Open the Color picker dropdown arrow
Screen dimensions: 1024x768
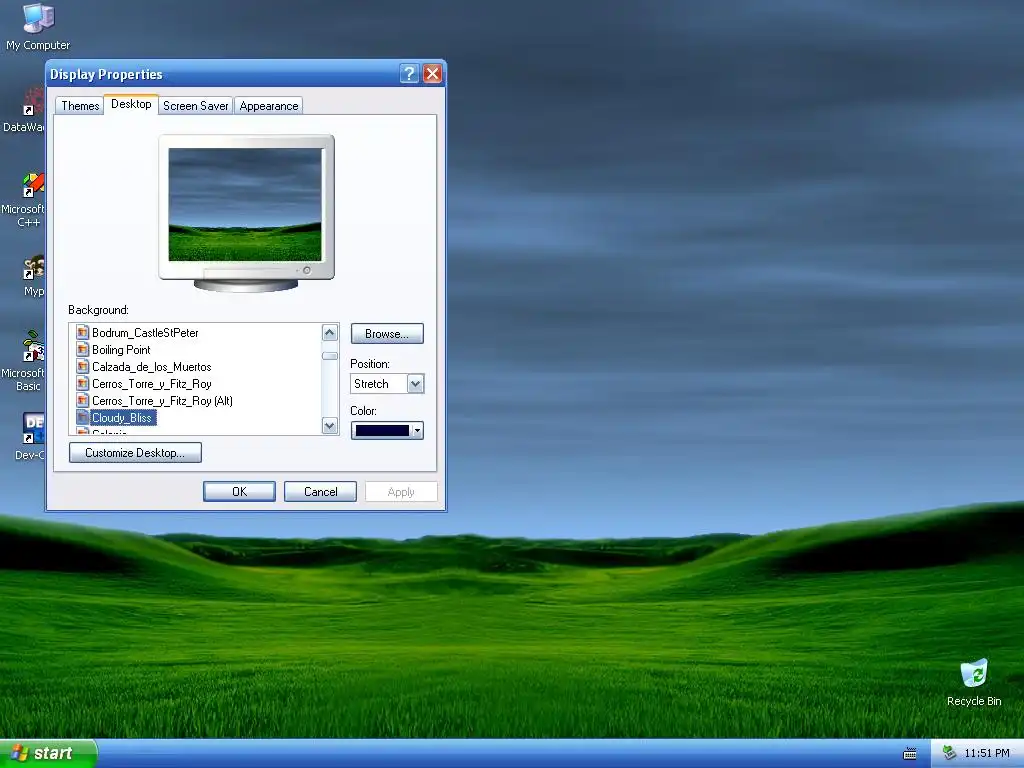[x=417, y=430]
